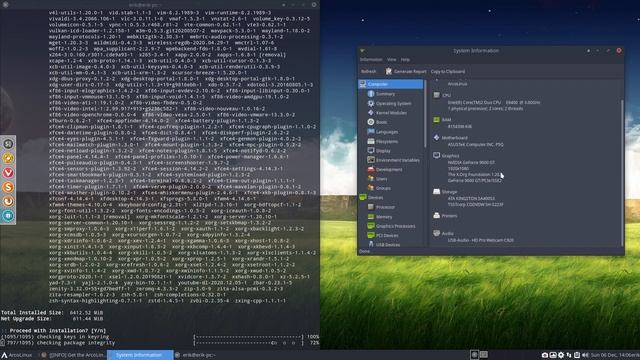This screenshot has height=360, width=640.
Task: Launch the orange S dock icon
Action: [x=8, y=187]
